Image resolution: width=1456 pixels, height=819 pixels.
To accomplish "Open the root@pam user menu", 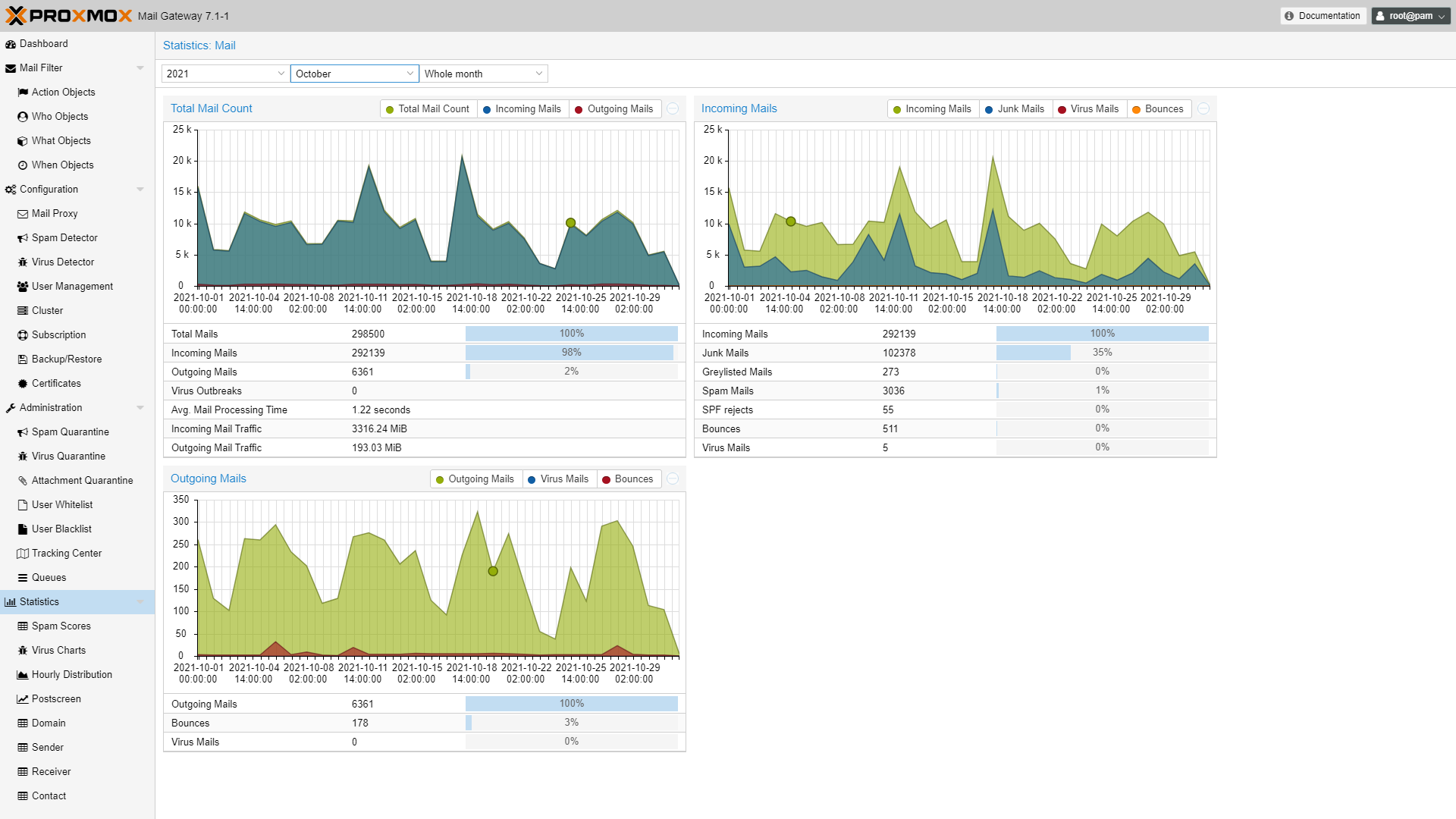I will (1410, 16).
